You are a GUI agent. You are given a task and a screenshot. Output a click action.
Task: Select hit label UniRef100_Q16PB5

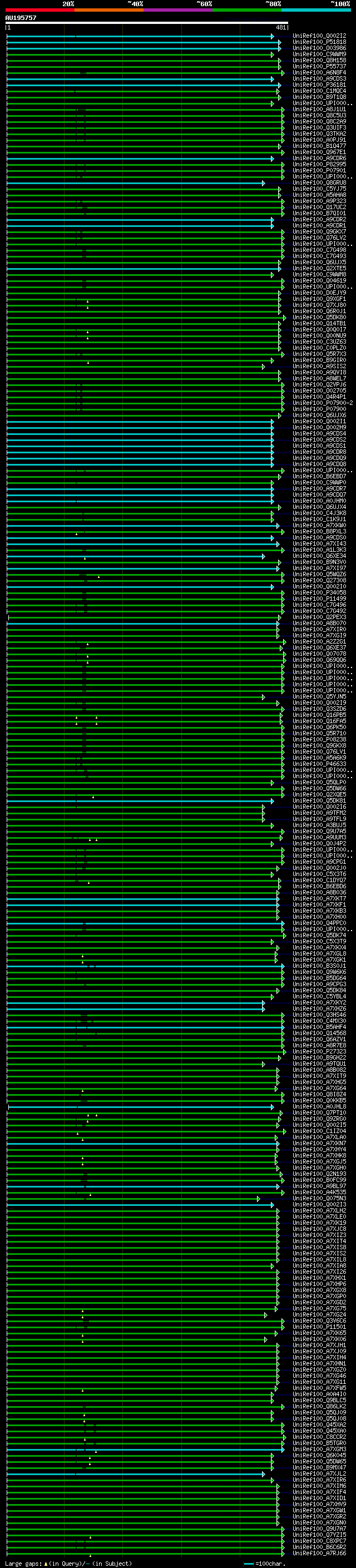pyautogui.click(x=319, y=715)
